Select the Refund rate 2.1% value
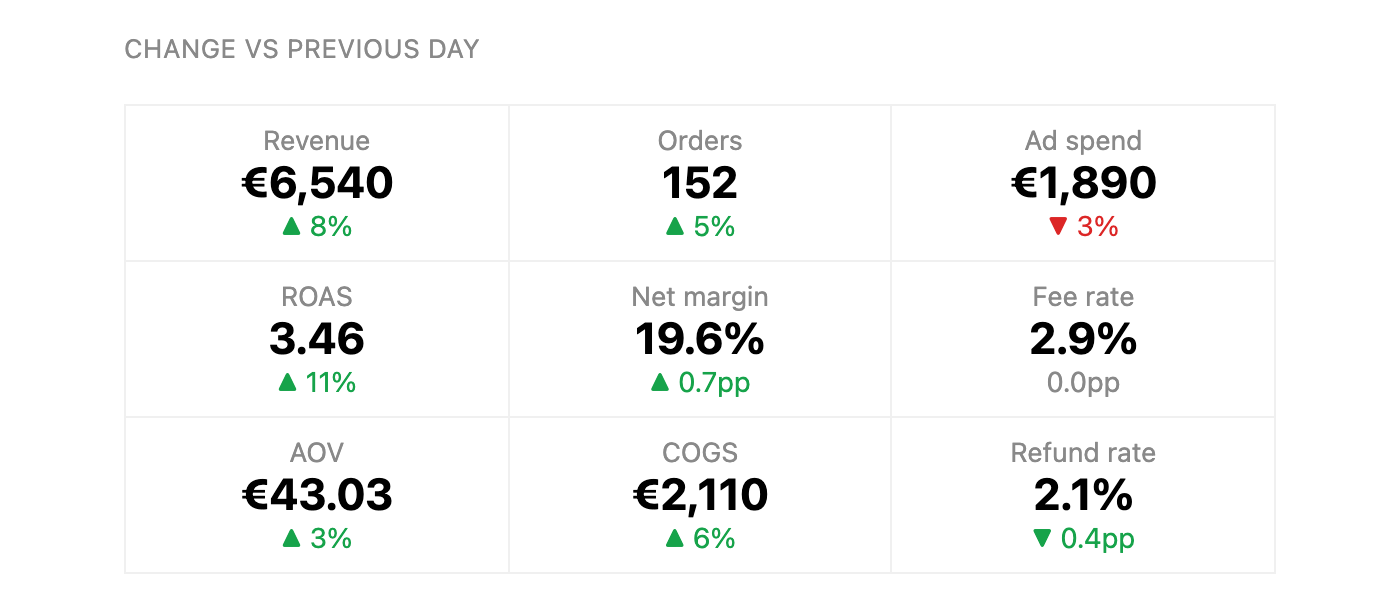 pos(1083,495)
